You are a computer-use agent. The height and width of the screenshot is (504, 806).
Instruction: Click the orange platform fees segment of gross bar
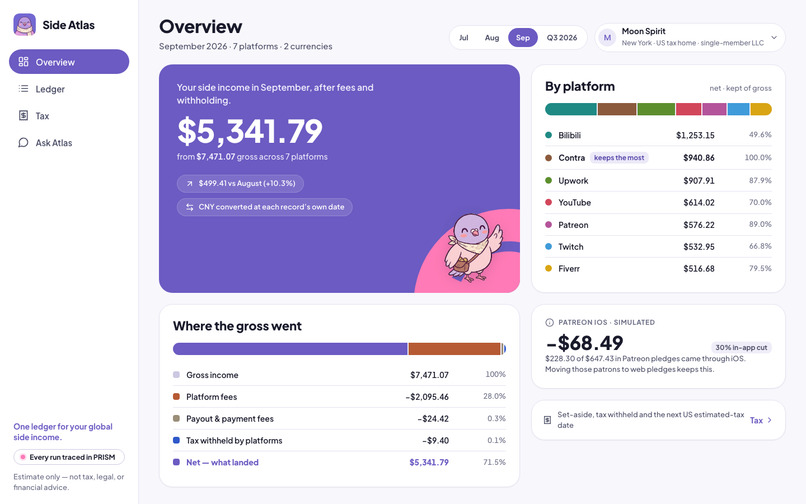point(454,349)
